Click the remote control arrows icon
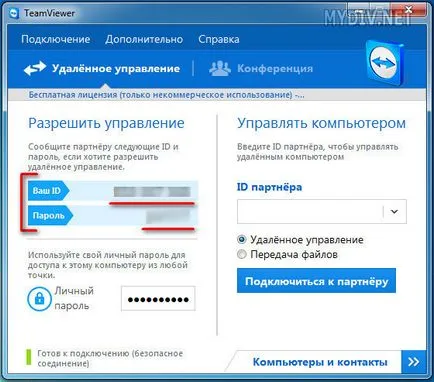This screenshot has width=434, height=382. [x=35, y=68]
